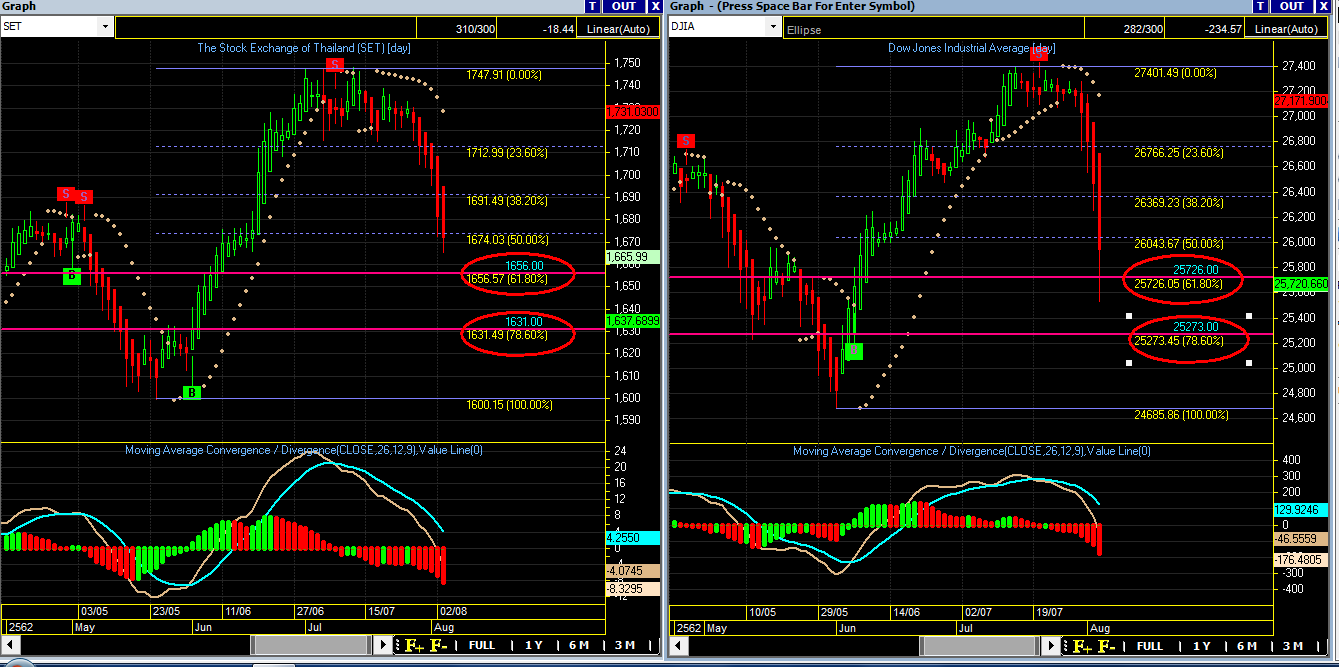Click the DJIA symbol input field
Screen dimensions: 1339x667
tap(719, 28)
